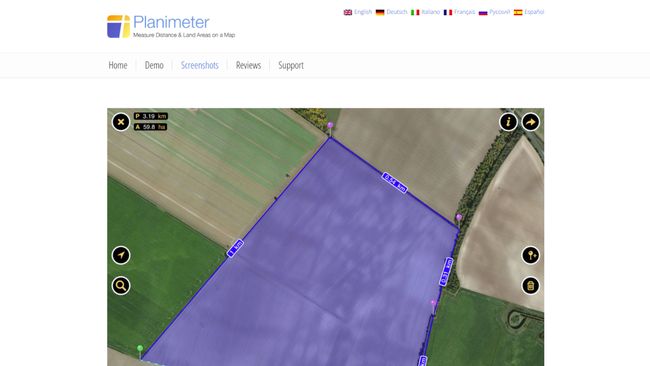Click the Spanish flag icon
This screenshot has height=366, width=650.
(x=518, y=12)
